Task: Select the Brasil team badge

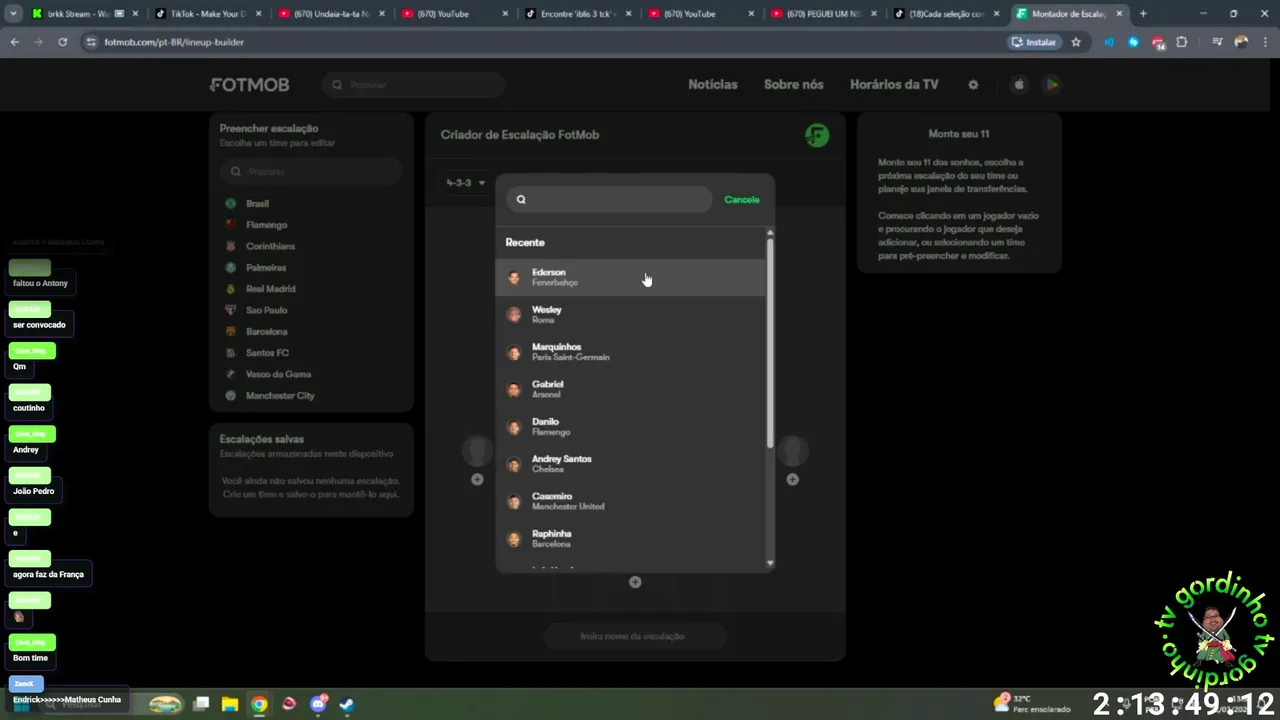Action: point(231,204)
